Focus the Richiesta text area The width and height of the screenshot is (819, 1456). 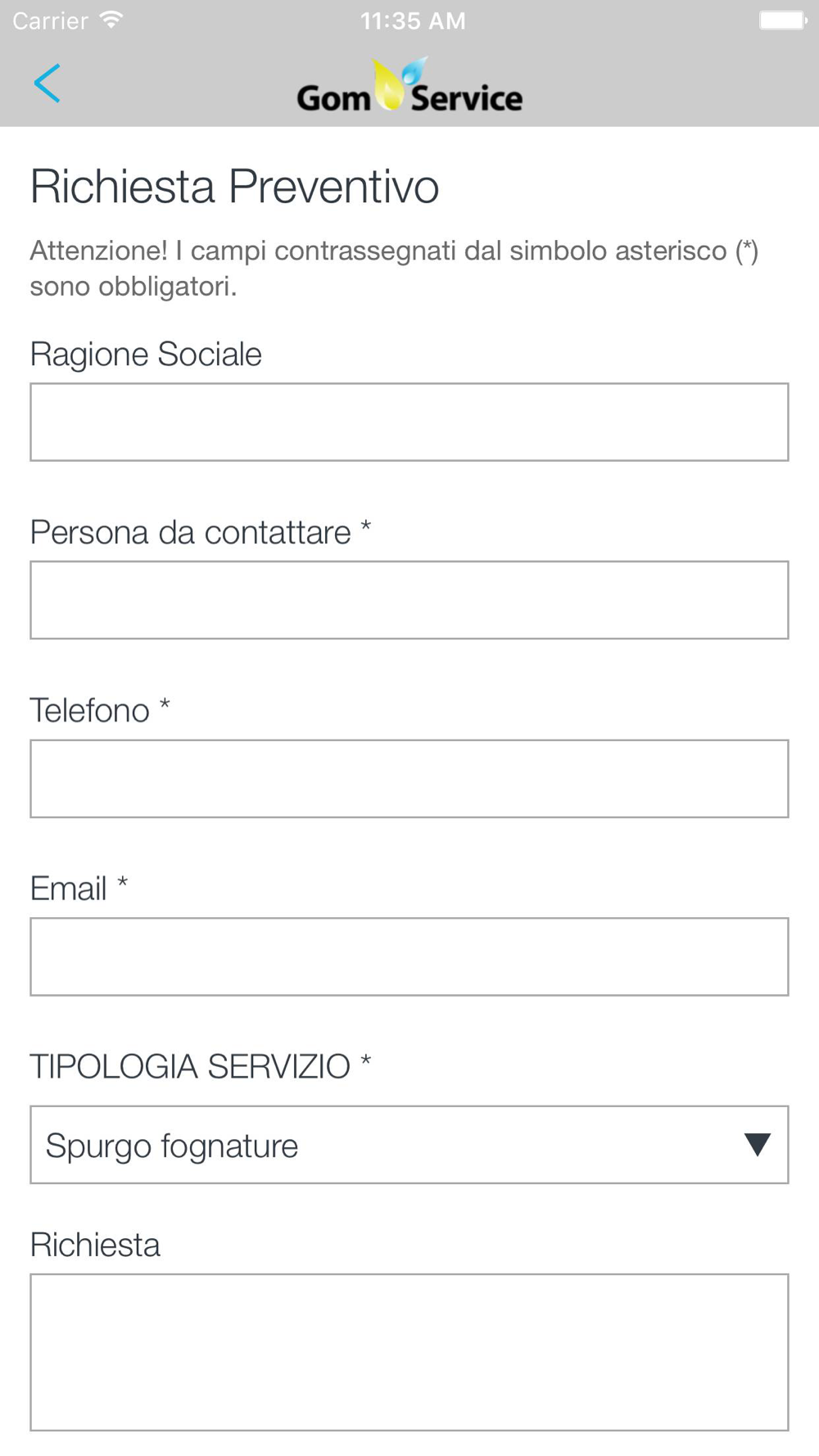click(x=409, y=1352)
